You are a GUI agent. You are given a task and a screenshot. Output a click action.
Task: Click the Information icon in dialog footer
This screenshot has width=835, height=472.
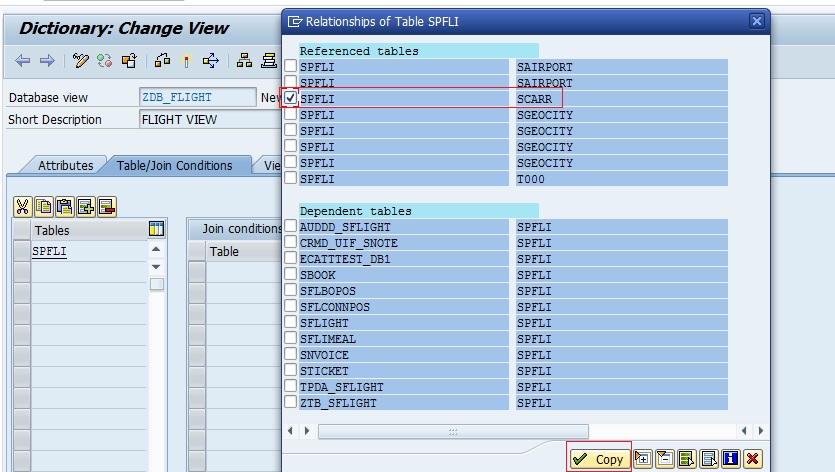point(730,459)
